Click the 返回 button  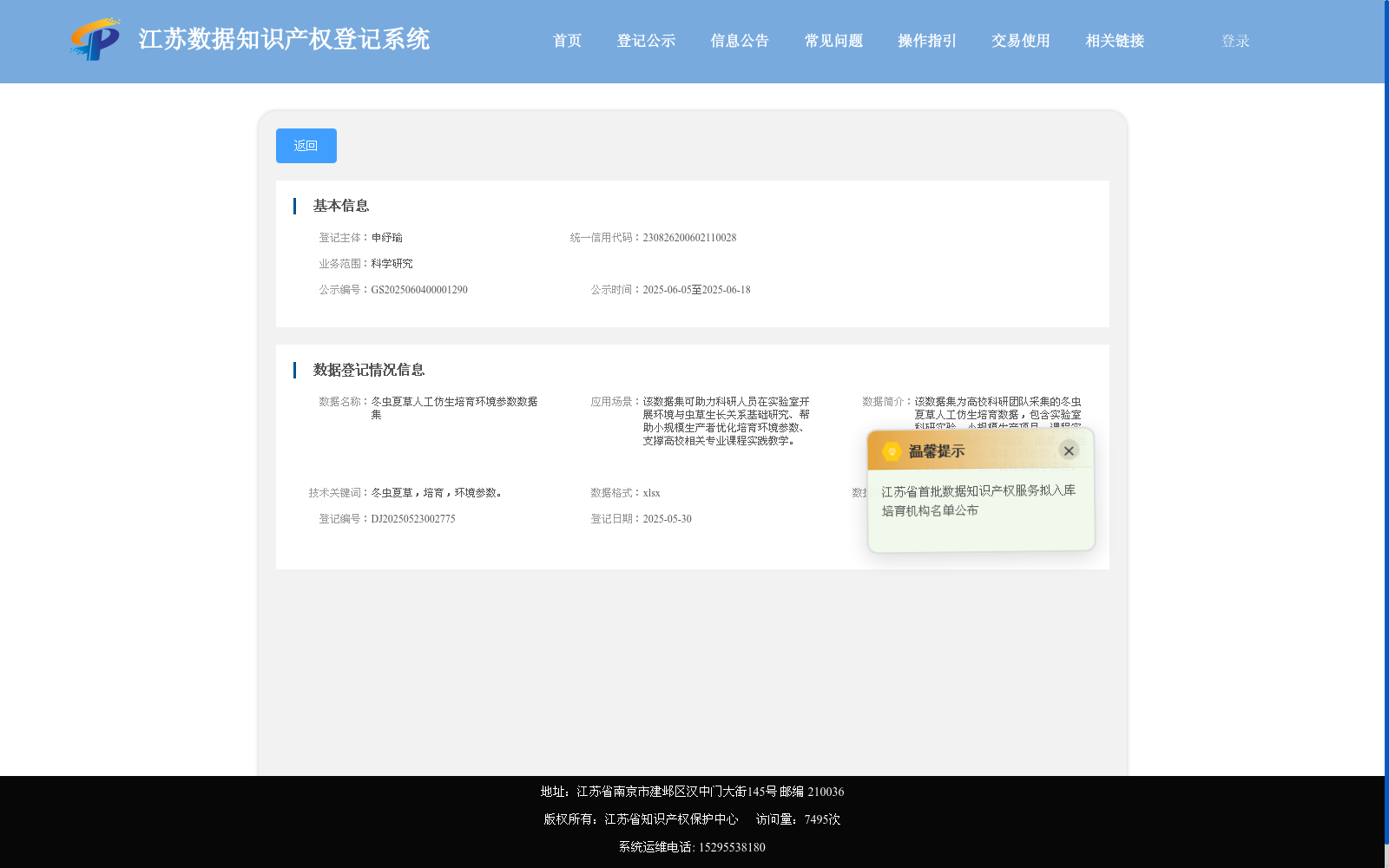pyautogui.click(x=306, y=146)
